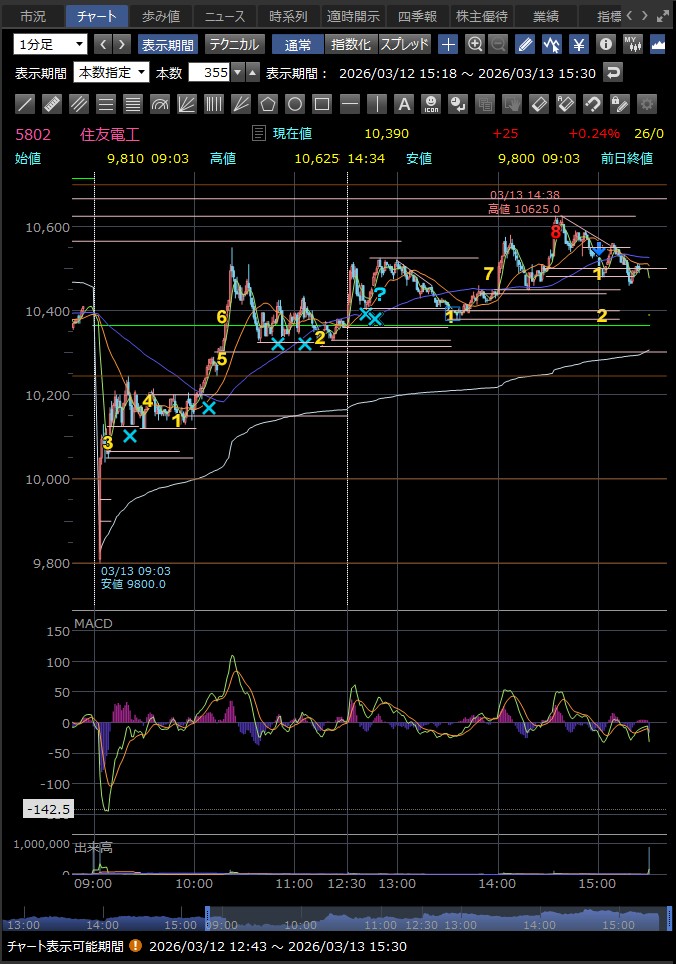Click the テクニカル button
The height and width of the screenshot is (964, 676).
tap(234, 44)
